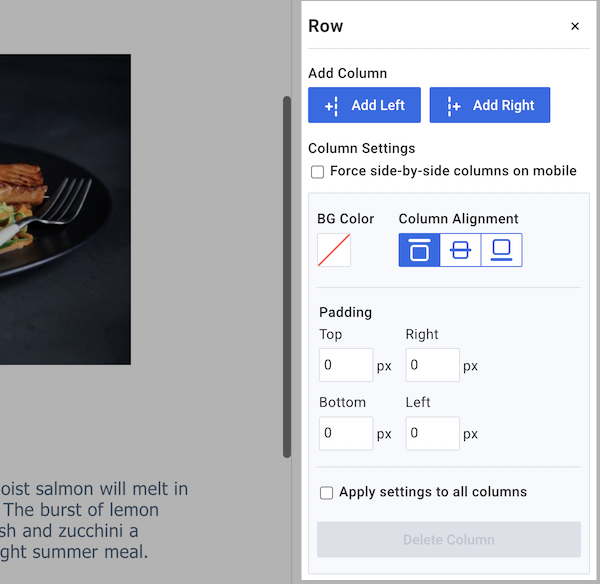Click the Add Right column button
The width and height of the screenshot is (600, 584).
pos(489,105)
